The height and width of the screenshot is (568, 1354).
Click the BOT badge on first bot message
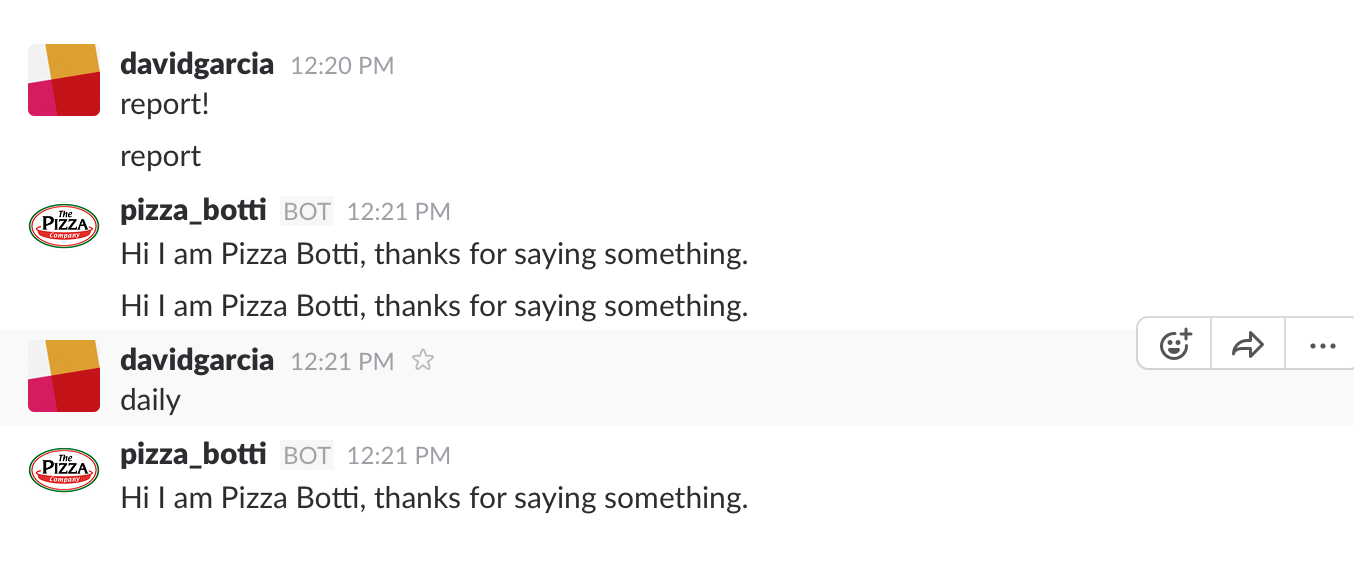[x=307, y=211]
